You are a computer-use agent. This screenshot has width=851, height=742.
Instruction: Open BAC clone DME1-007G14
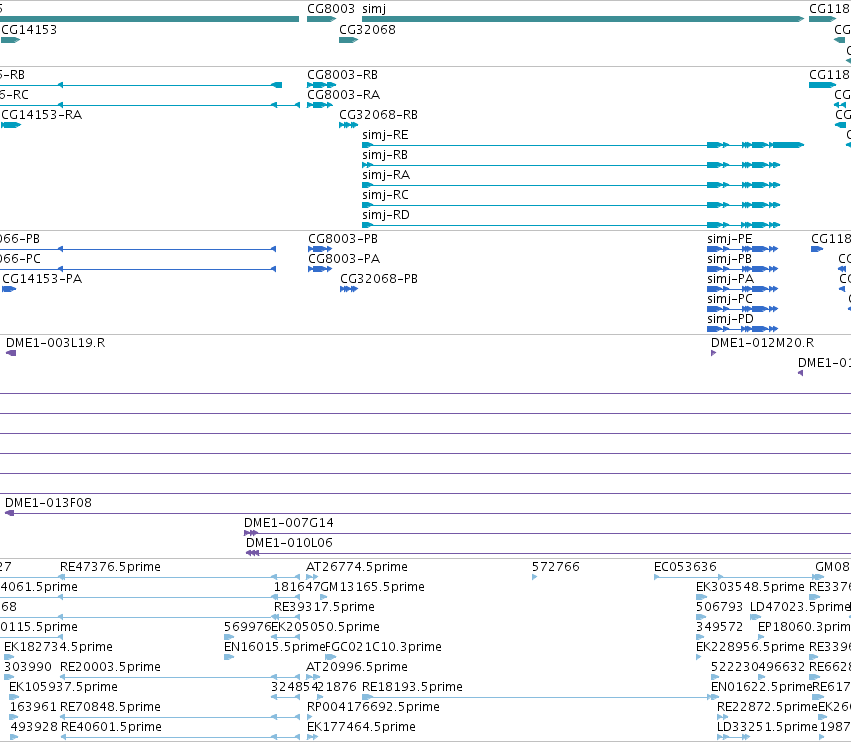289,523
